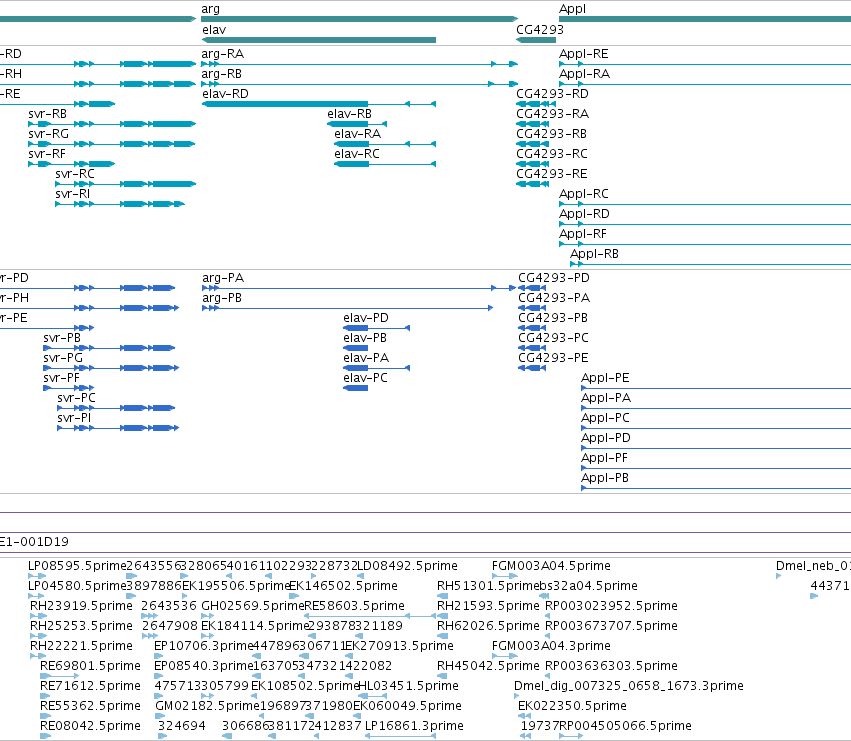Screen dimensions: 851x741
Task: Select the svr-RI transcript label
Action: (73, 194)
